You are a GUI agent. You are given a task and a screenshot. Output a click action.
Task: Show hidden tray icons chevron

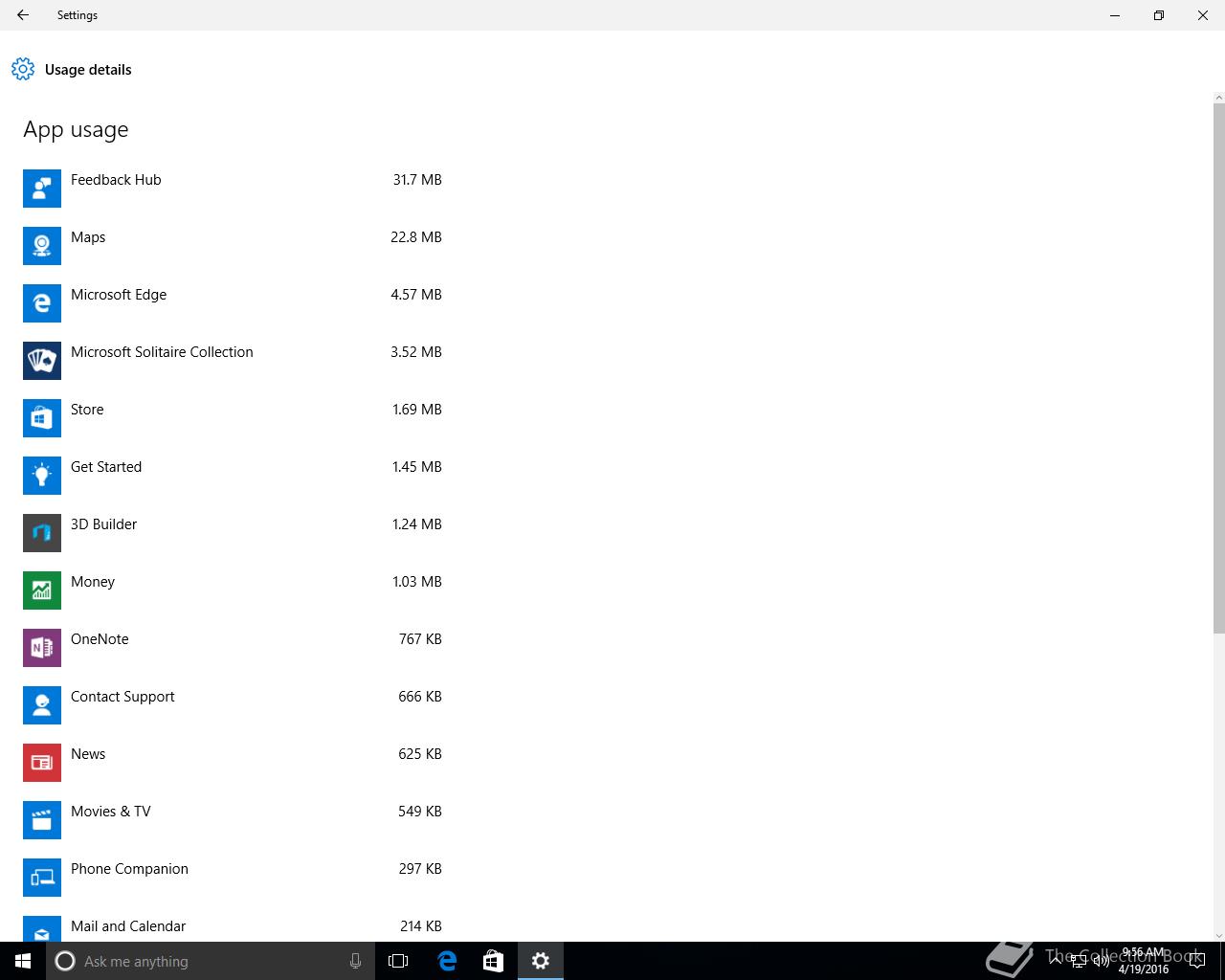click(x=1056, y=961)
